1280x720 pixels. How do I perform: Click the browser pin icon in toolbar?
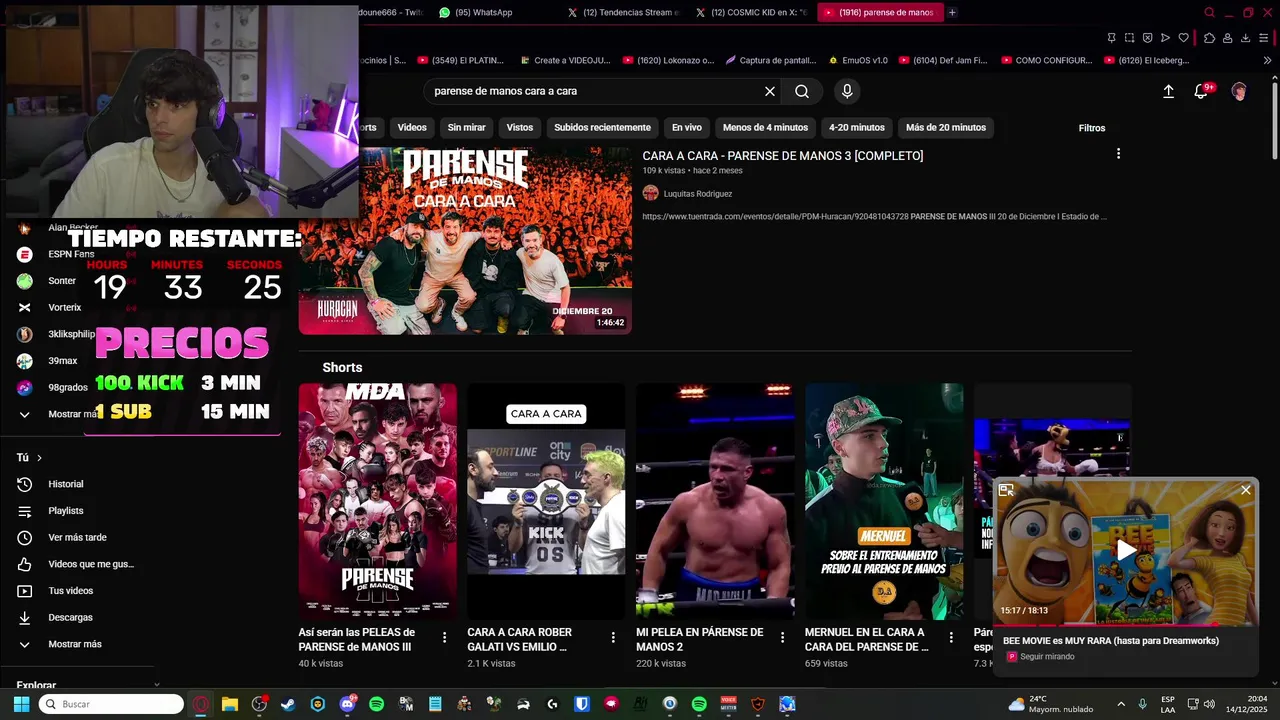point(1111,38)
